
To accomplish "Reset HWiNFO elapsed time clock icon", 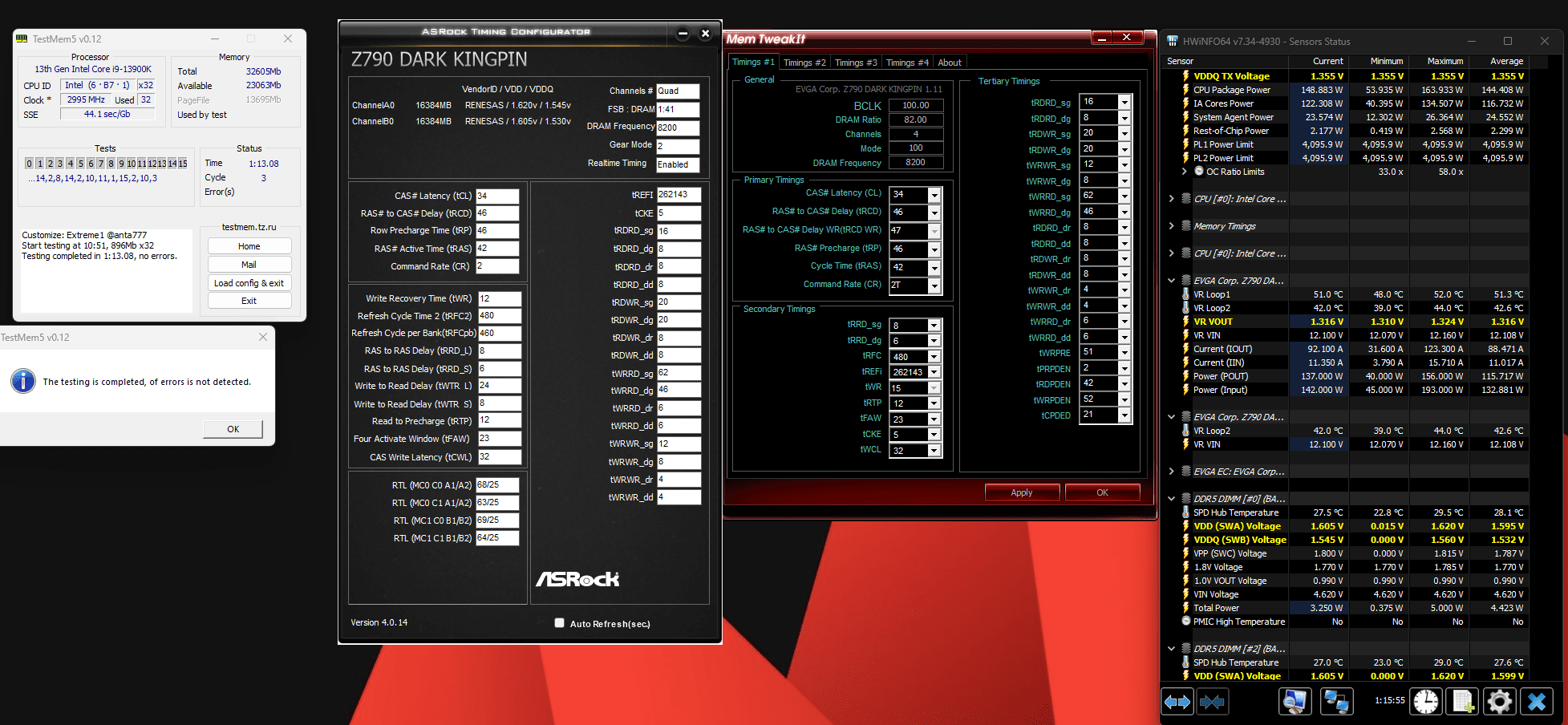I will [x=1426, y=702].
